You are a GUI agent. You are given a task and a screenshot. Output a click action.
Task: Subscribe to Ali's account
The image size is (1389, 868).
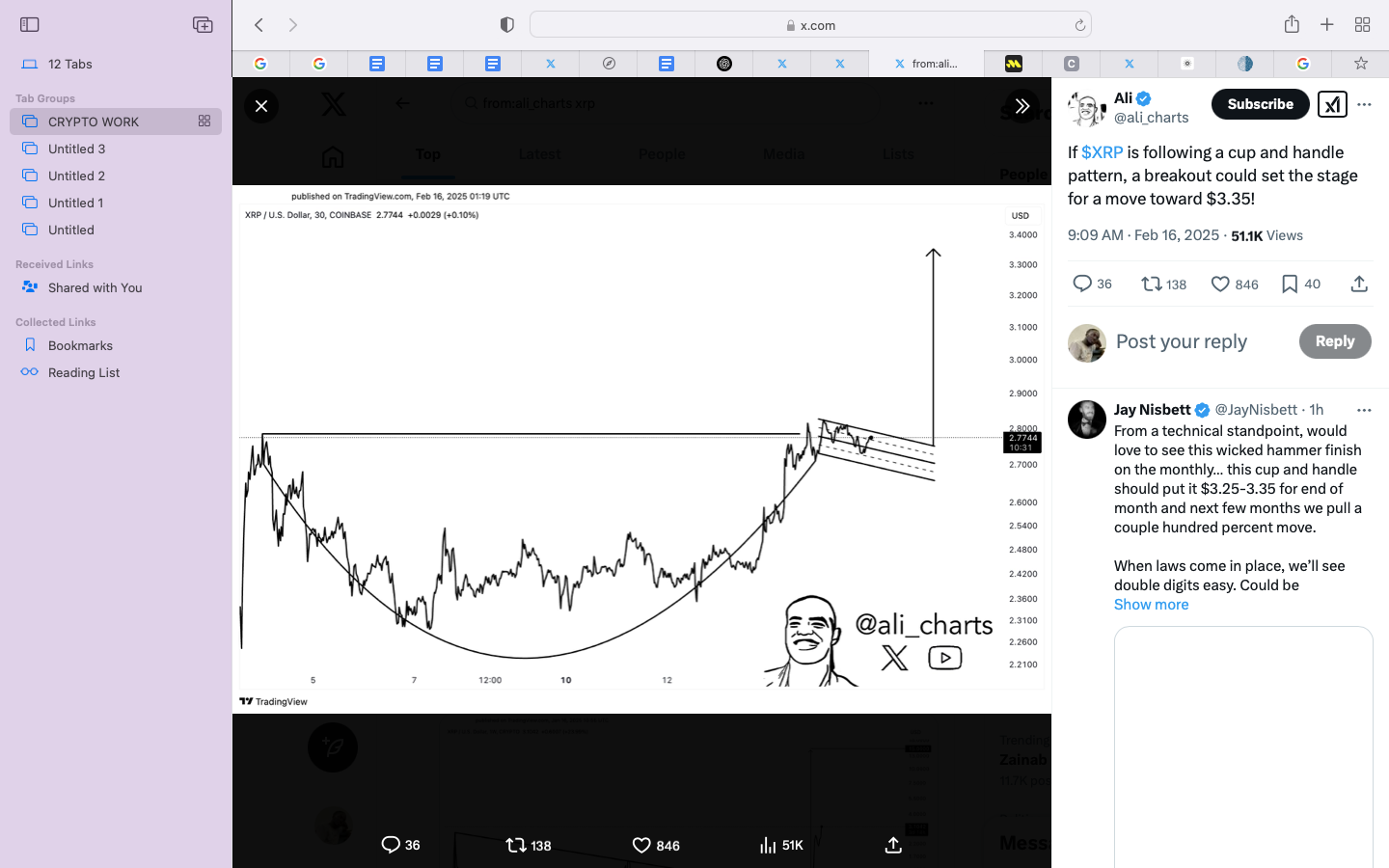(x=1260, y=104)
